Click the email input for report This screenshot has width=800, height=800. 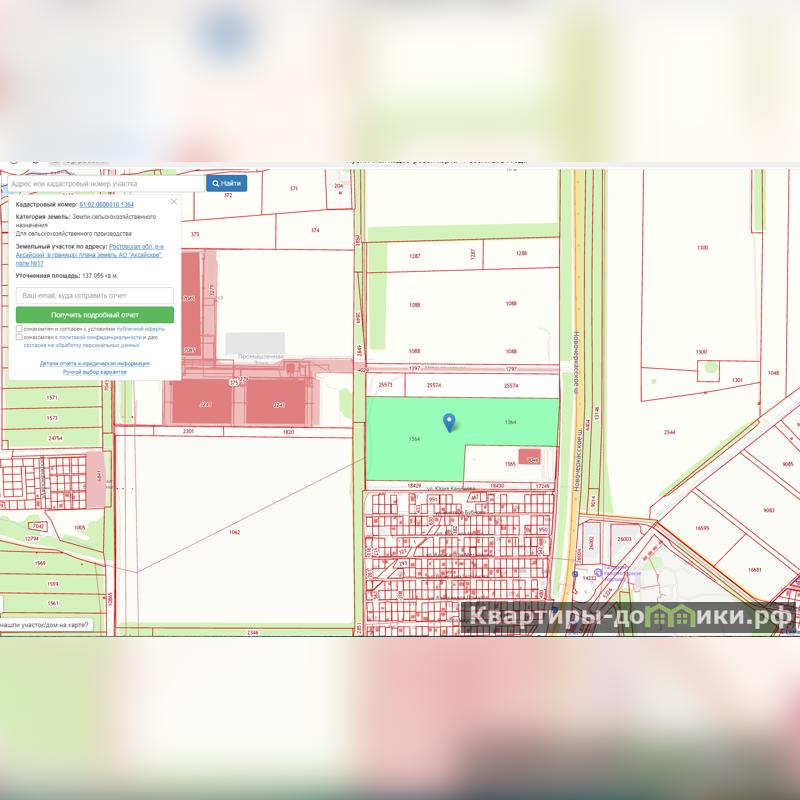click(x=95, y=296)
